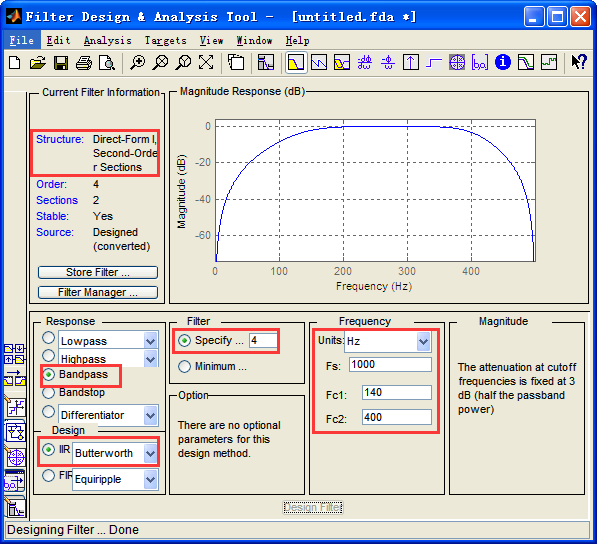This screenshot has height=544, width=597.
Task: Click the Design Filter button
Action: (313, 507)
